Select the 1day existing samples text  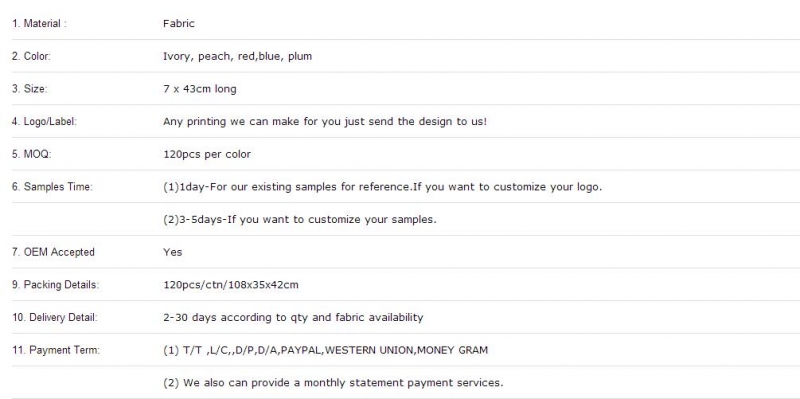[383, 187]
